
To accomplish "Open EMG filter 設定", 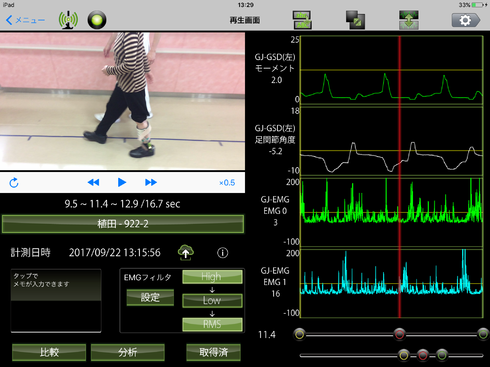I will click(x=150, y=297).
